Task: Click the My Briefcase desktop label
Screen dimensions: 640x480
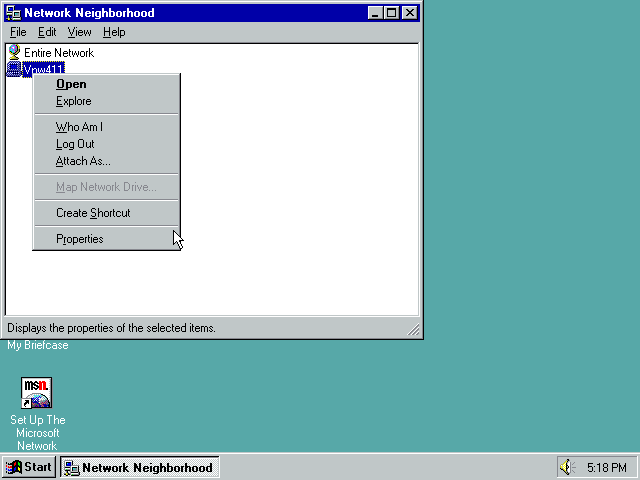Action: coord(38,345)
